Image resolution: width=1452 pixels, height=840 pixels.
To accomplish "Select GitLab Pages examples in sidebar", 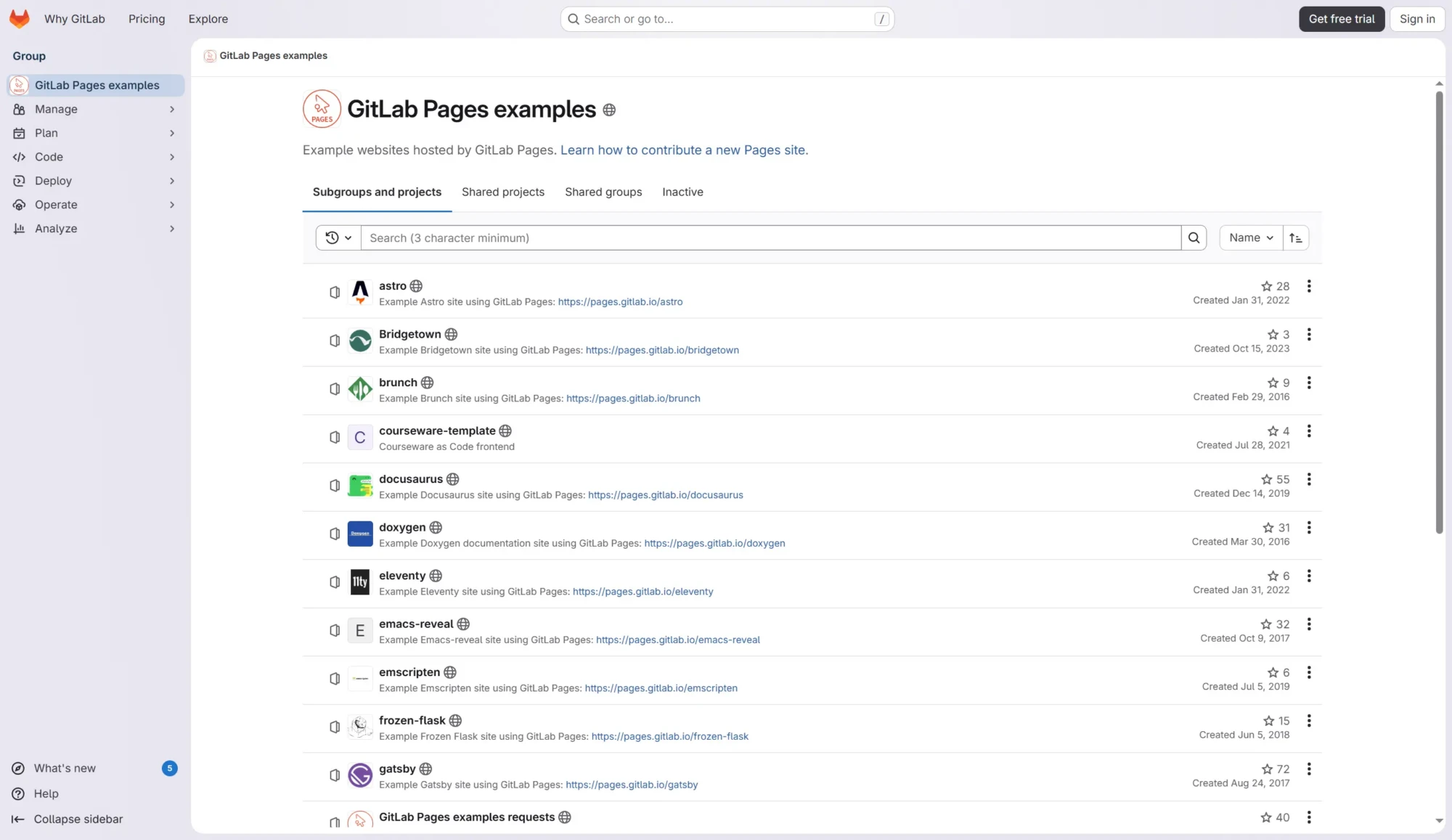I will [x=95, y=85].
